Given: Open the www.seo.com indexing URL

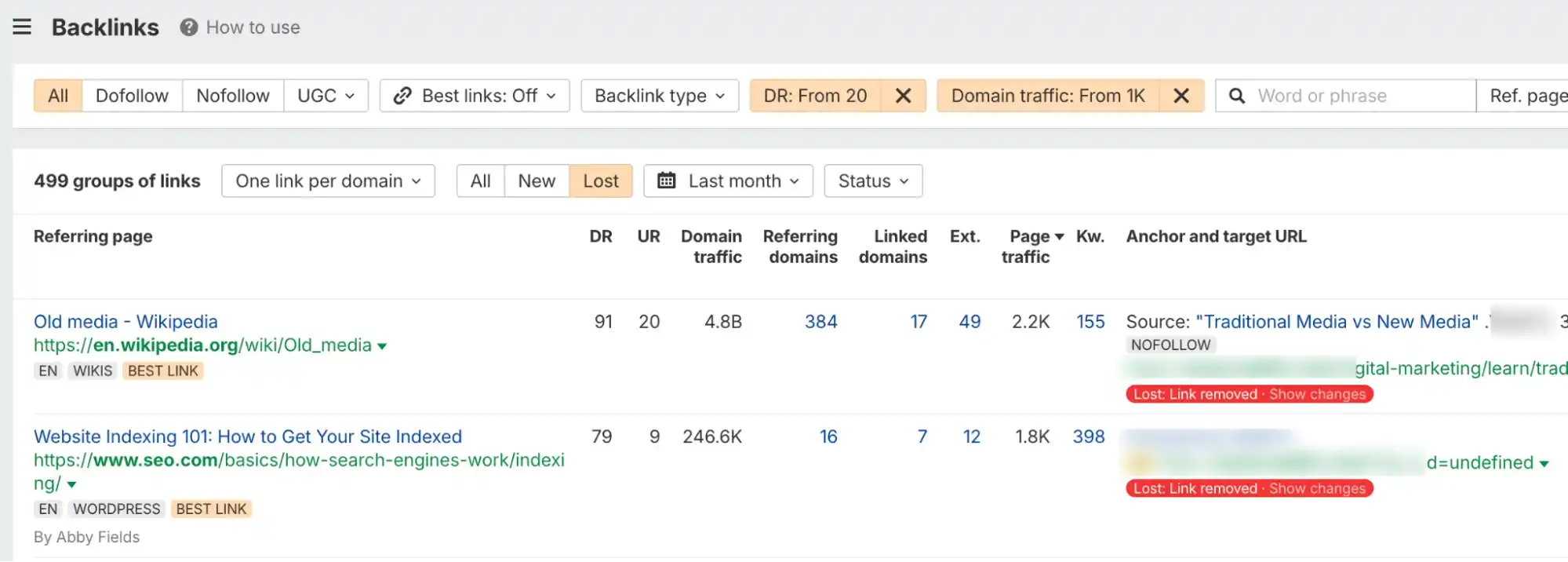Looking at the screenshot, I should tap(299, 472).
